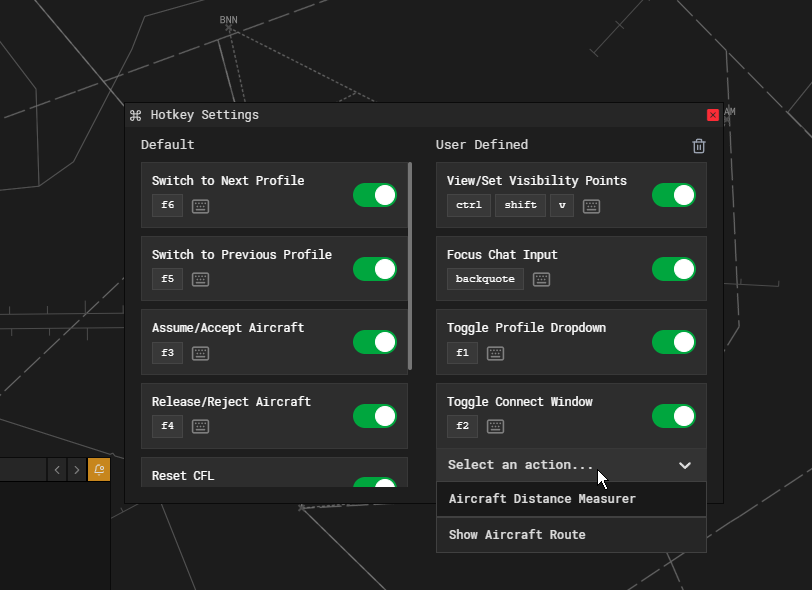The image size is (812, 590).
Task: Click trash icon to clear User Defined hotkeys
Action: (x=699, y=146)
